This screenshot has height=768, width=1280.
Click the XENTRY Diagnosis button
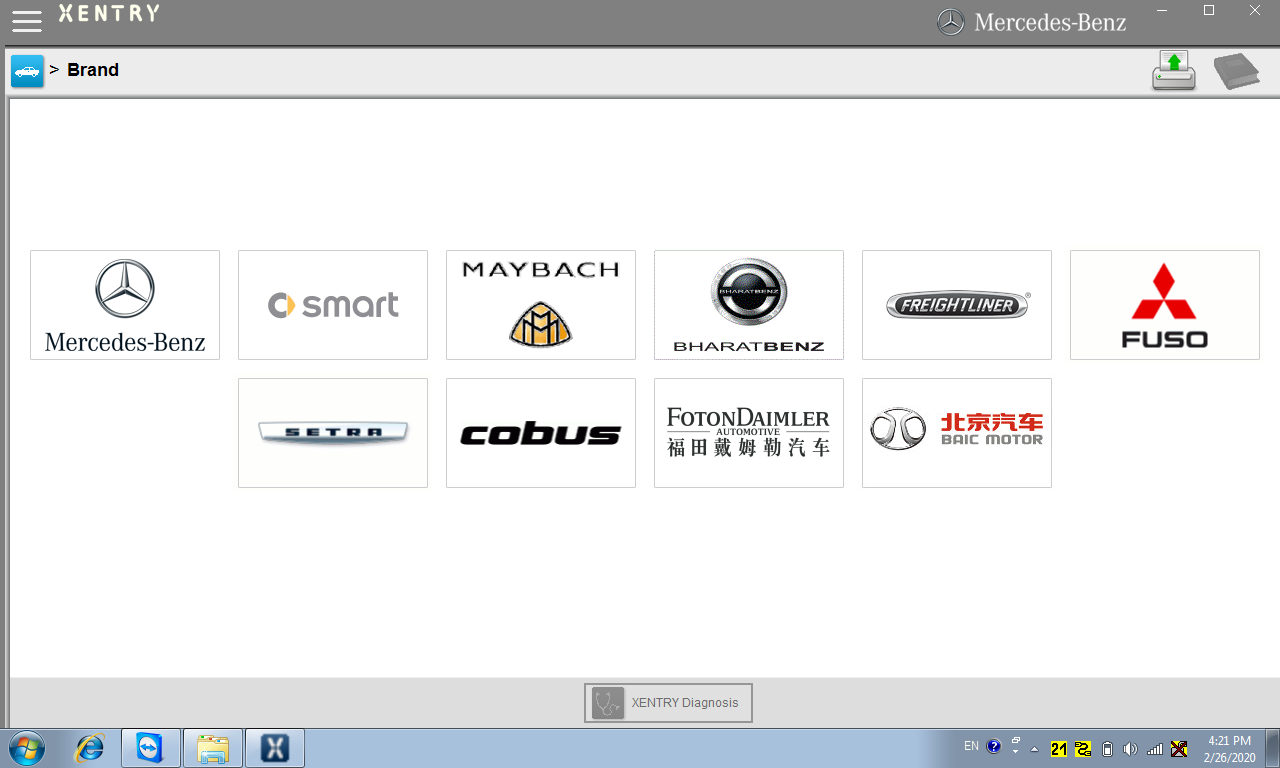[668, 703]
